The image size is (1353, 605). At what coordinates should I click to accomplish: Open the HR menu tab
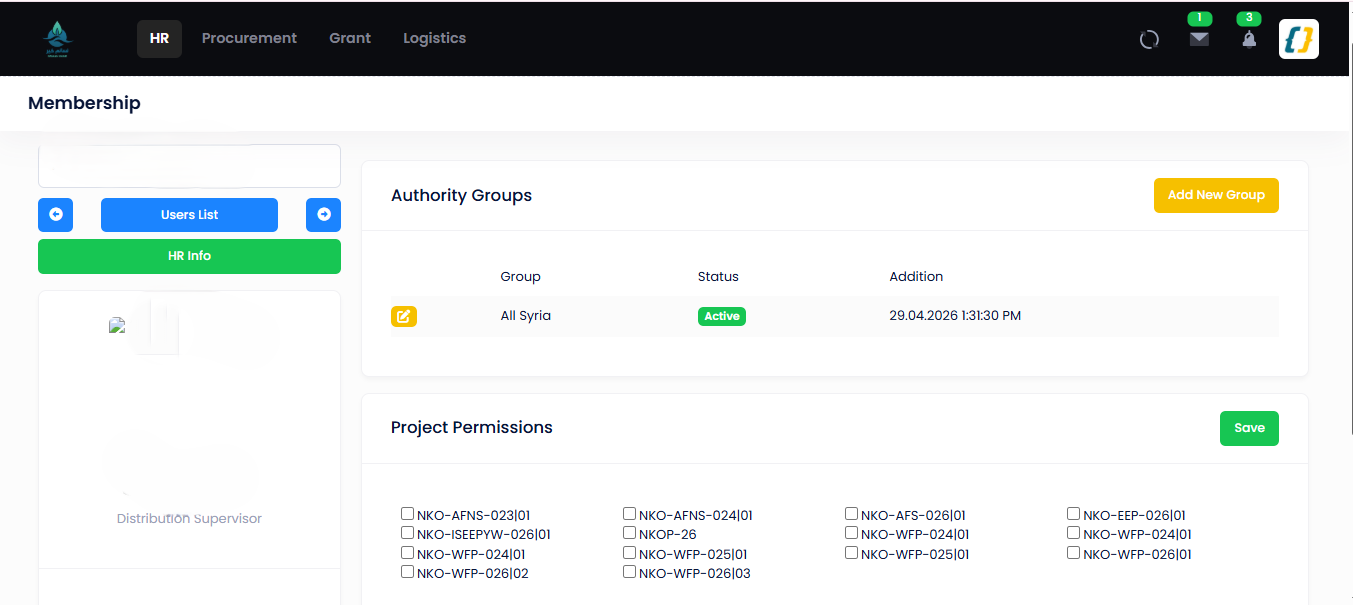(159, 39)
